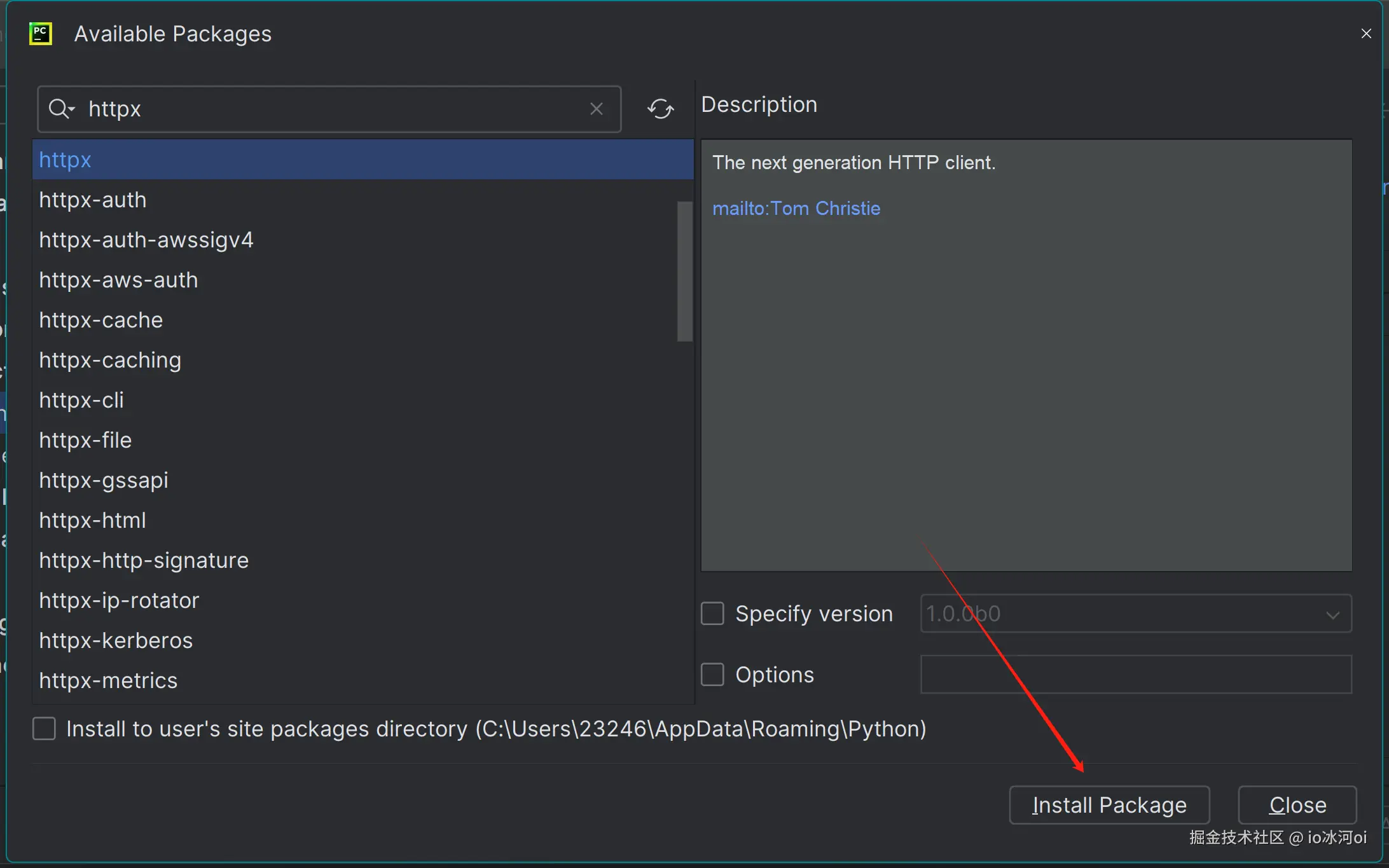Choose httpx-kerberos from the list

(116, 641)
